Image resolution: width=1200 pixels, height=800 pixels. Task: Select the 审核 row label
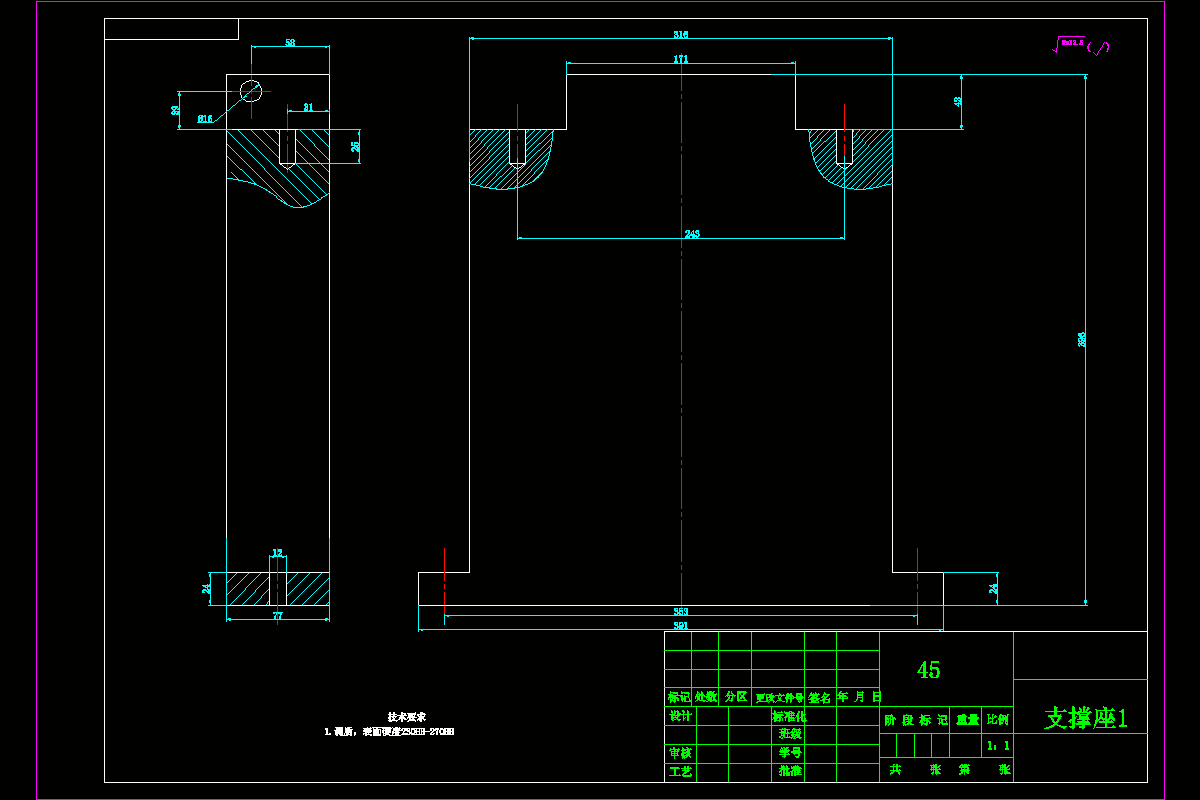tap(680, 752)
